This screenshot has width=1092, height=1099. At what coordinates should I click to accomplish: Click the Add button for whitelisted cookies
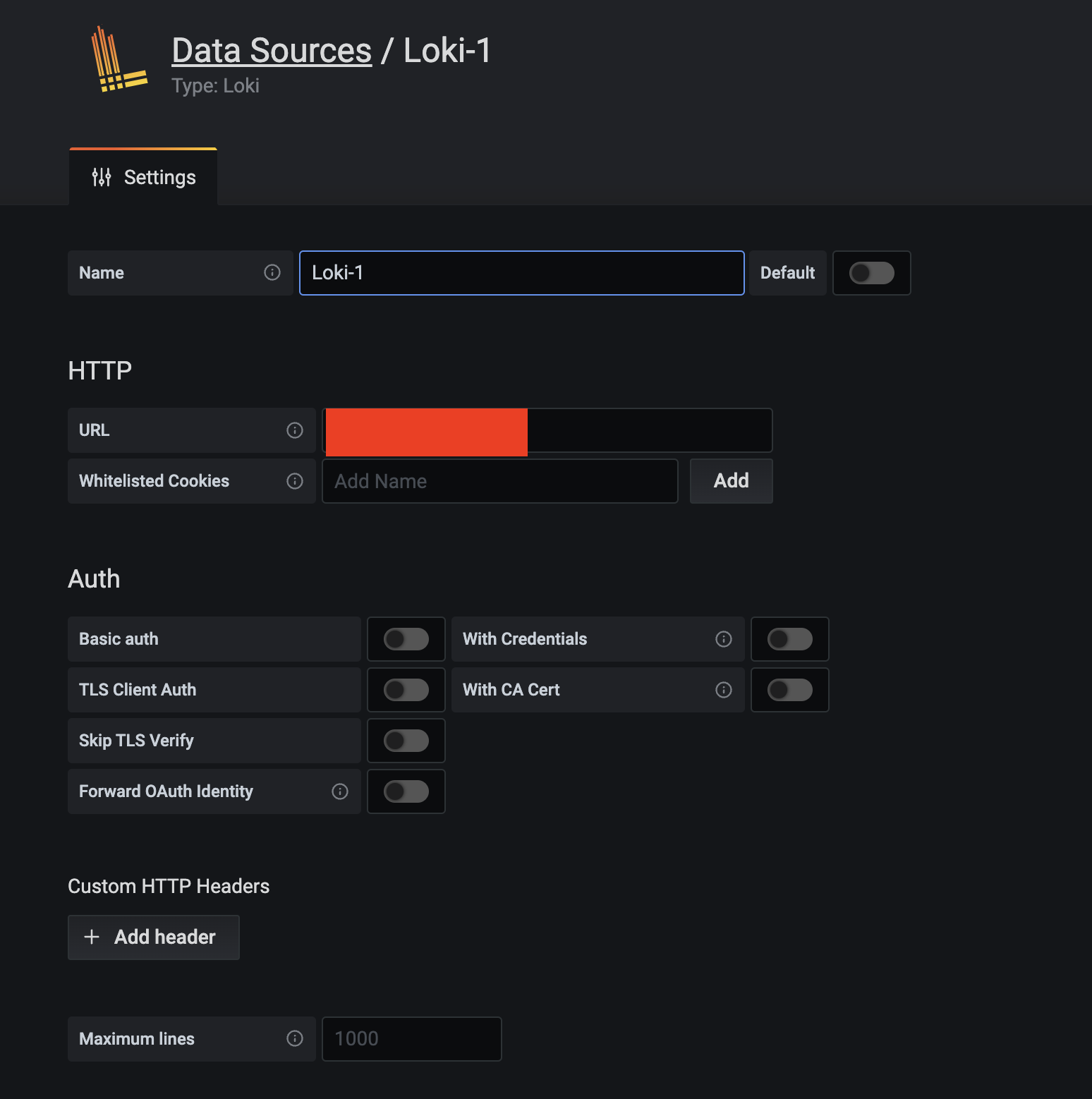[x=732, y=481]
